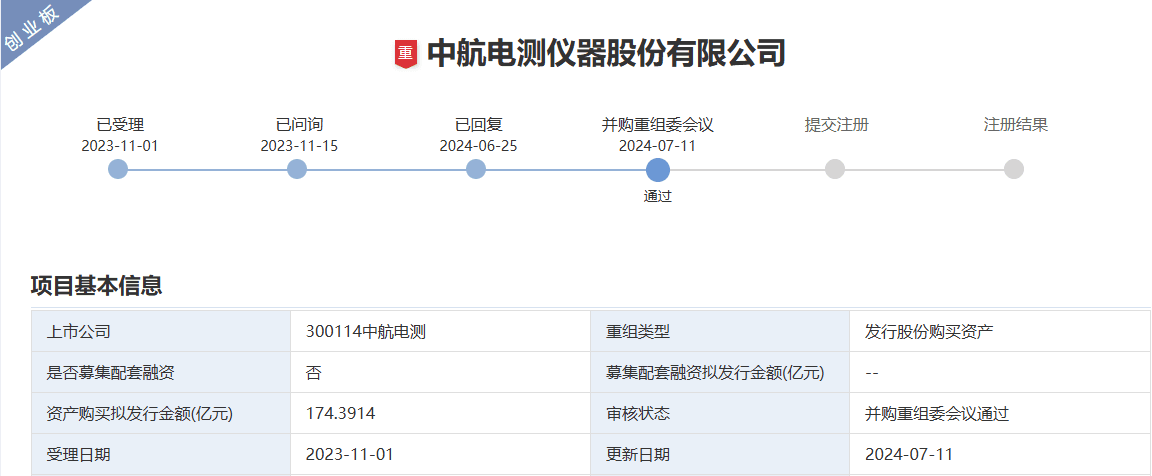The height and width of the screenshot is (476, 1152).
Task: Click the 174.3914 amount value
Action: tap(340, 414)
